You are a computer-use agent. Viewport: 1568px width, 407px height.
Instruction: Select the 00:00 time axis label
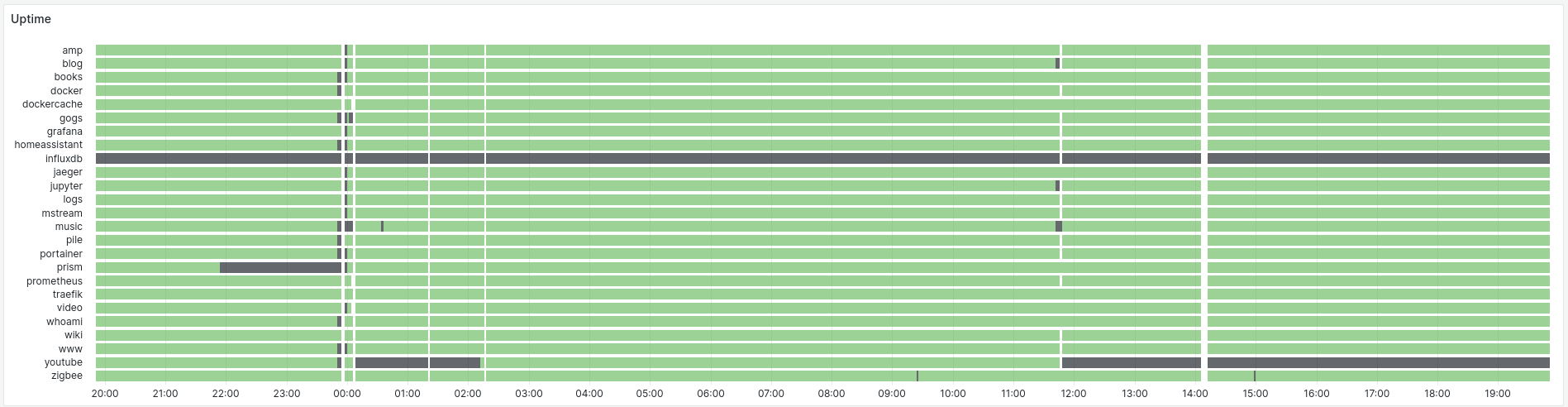[x=347, y=394]
